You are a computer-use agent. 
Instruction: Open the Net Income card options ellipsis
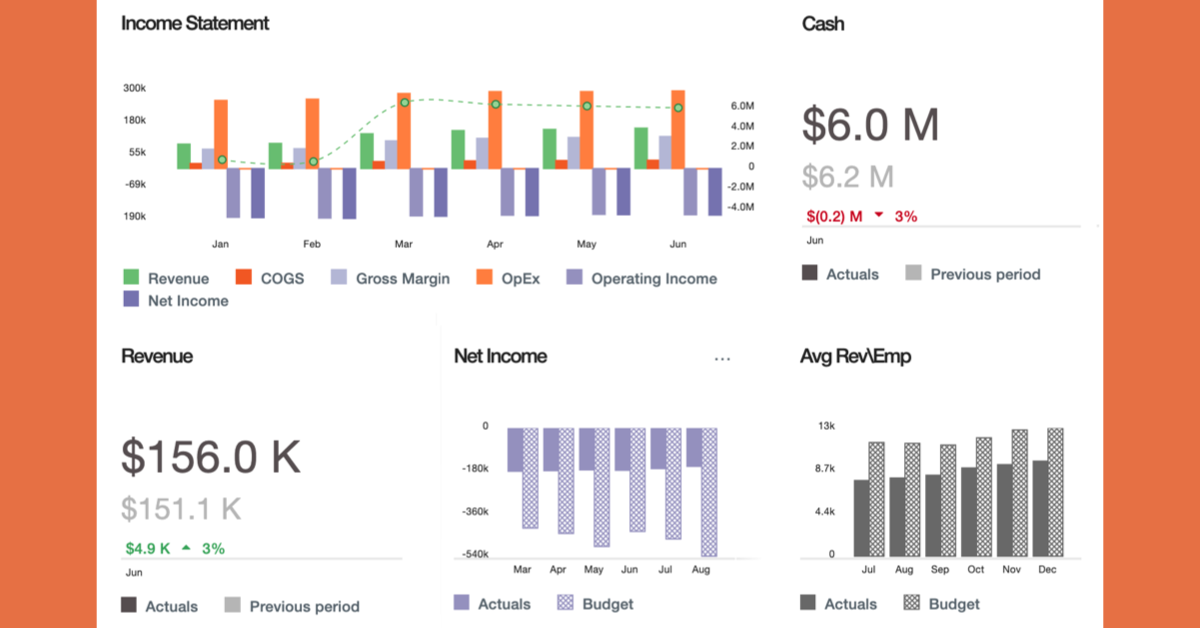click(x=722, y=358)
